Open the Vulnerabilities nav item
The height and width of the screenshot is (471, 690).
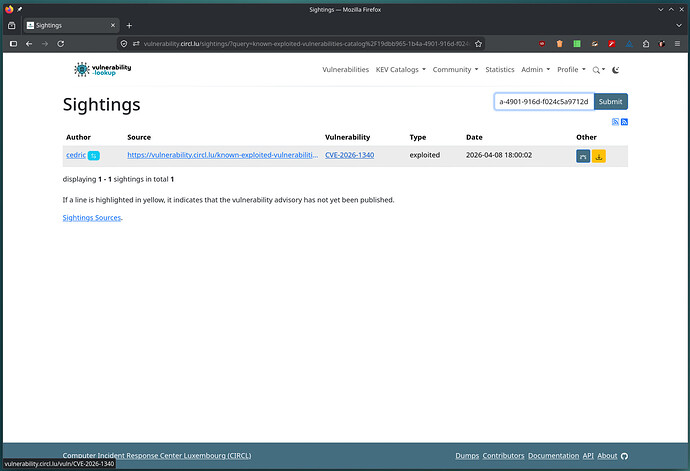point(345,70)
